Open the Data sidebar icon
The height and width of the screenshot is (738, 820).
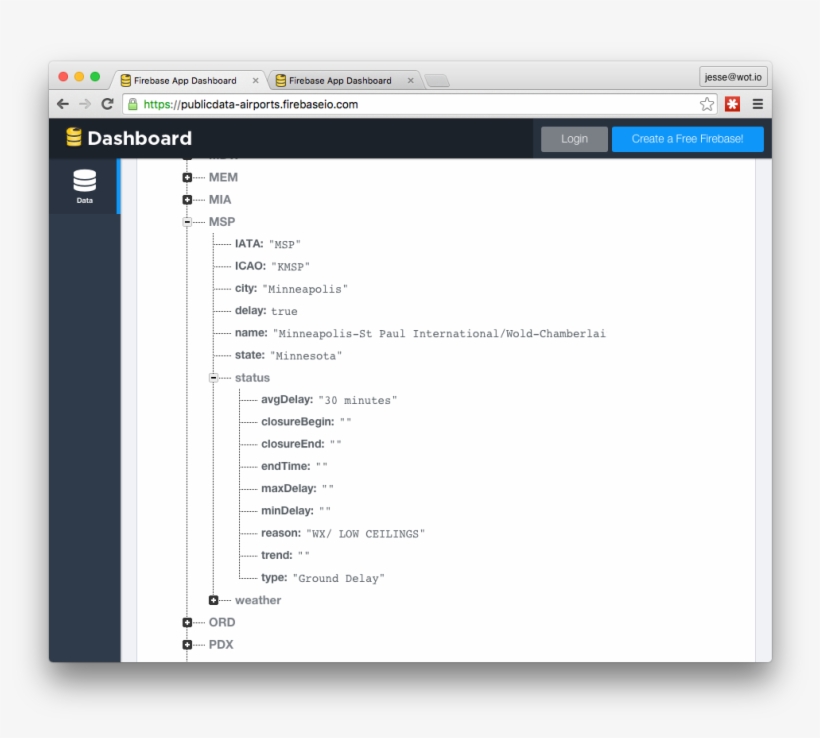pos(84,186)
